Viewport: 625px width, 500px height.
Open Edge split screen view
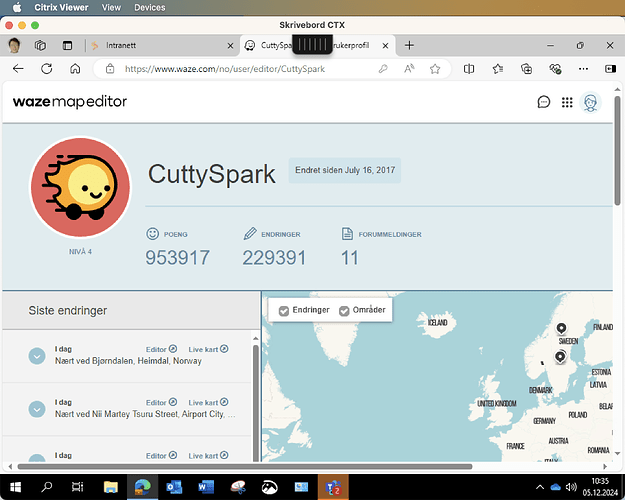pos(469,69)
